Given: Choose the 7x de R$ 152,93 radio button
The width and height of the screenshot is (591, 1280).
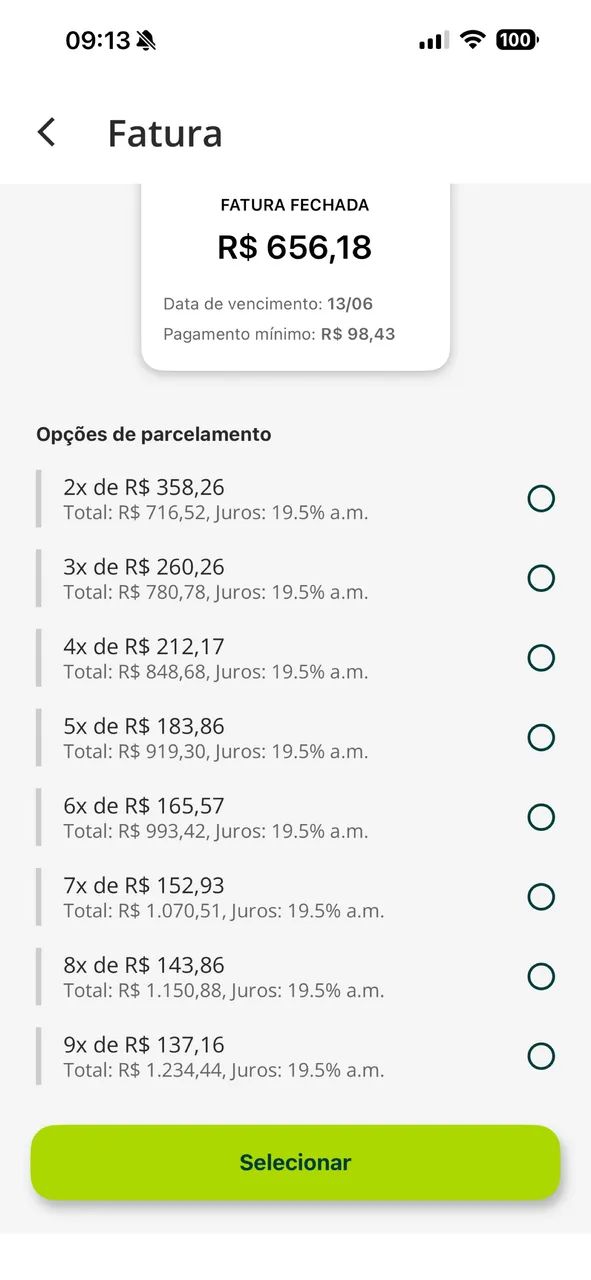Looking at the screenshot, I should click(x=541, y=897).
